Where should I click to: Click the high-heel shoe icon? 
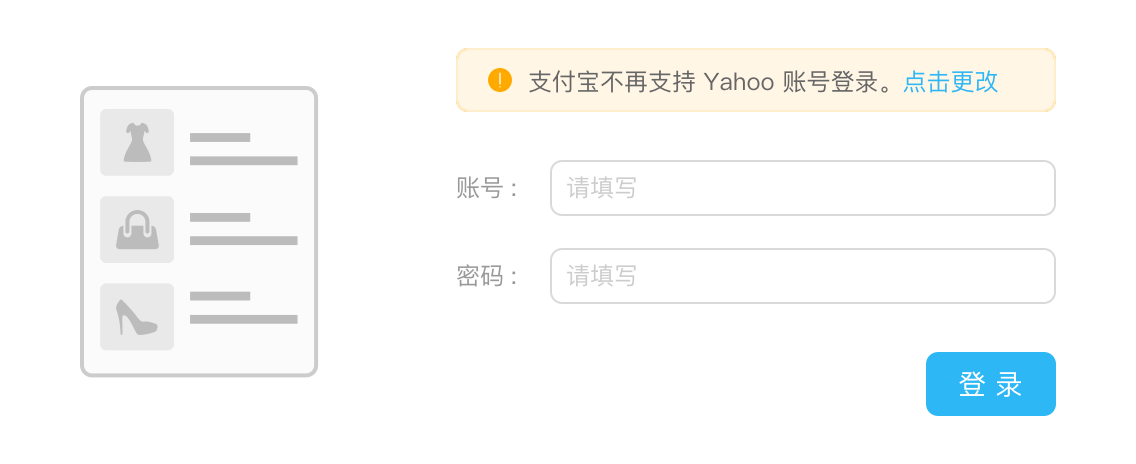(137, 317)
